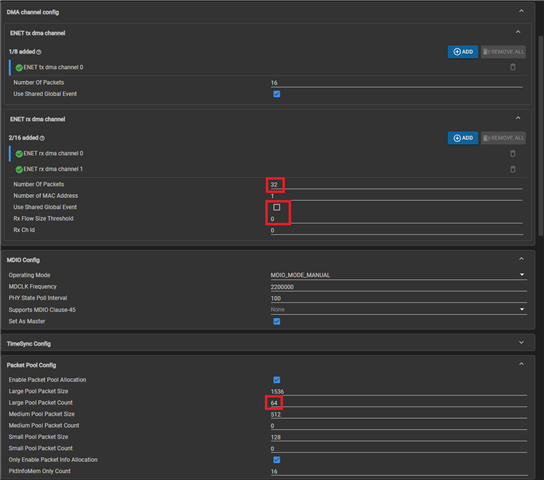Select ENET tx dma channel 0 row
544x480 pixels.
pyautogui.click(x=267, y=67)
